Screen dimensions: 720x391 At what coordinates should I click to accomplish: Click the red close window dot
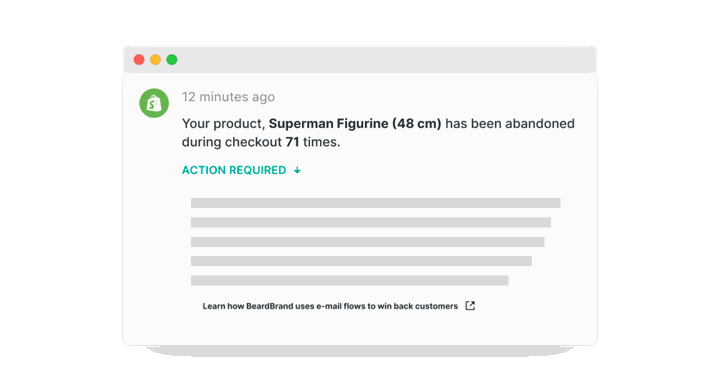(x=139, y=60)
